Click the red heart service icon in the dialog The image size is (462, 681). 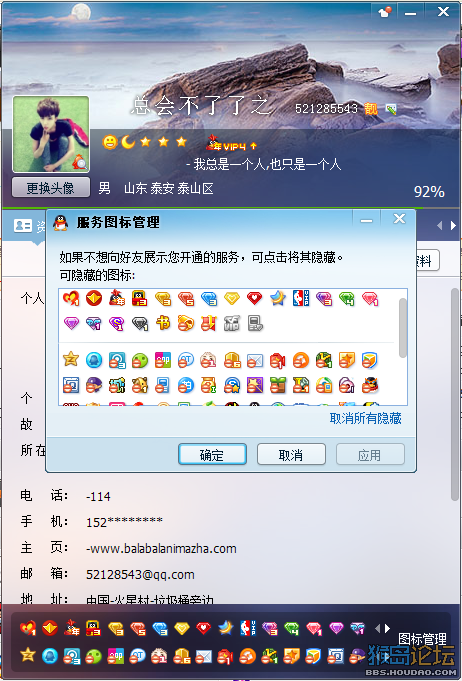(254, 298)
